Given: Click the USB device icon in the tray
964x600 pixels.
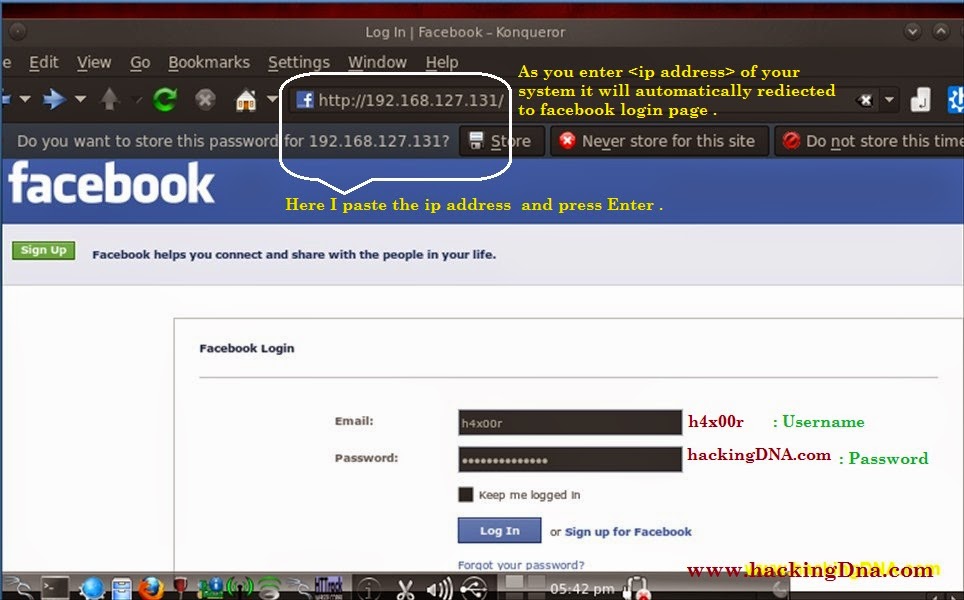Looking at the screenshot, I should point(474,589).
